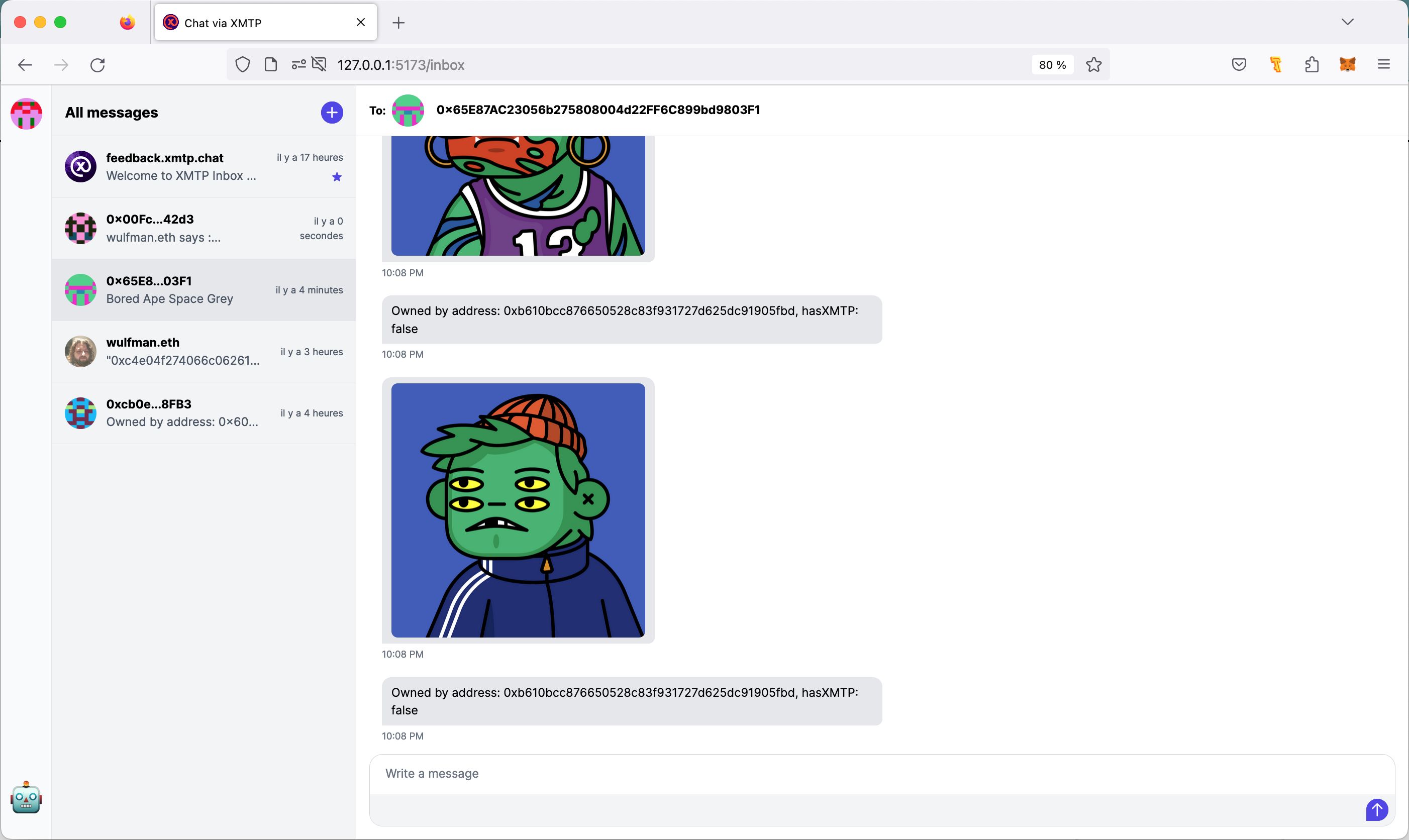Open site permissions icon in address bar
Screen dimensions: 1409x840
coord(298,65)
